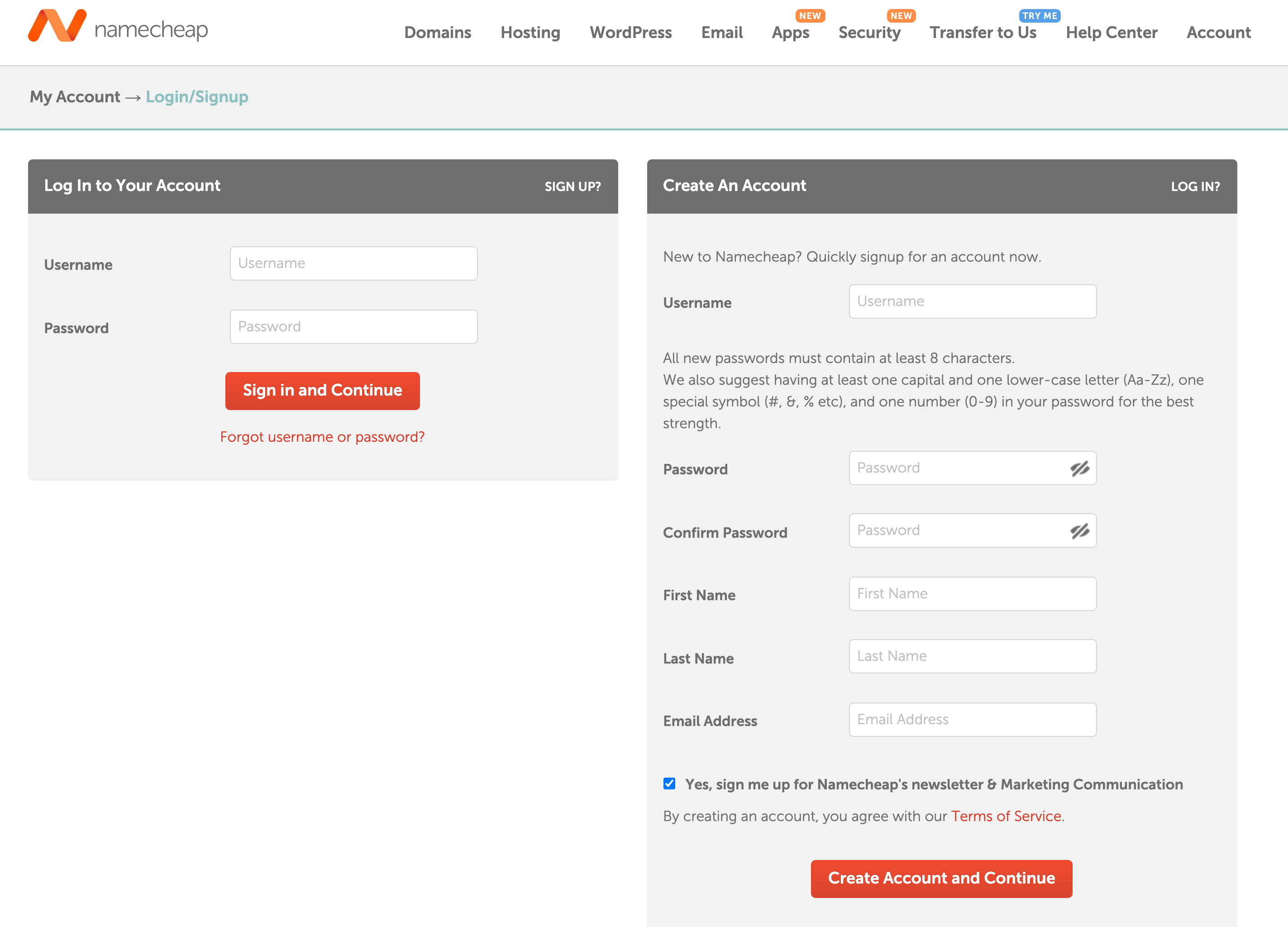Viewport: 1288px width, 927px height.
Task: Open the Help Center menu
Action: coord(1111,33)
